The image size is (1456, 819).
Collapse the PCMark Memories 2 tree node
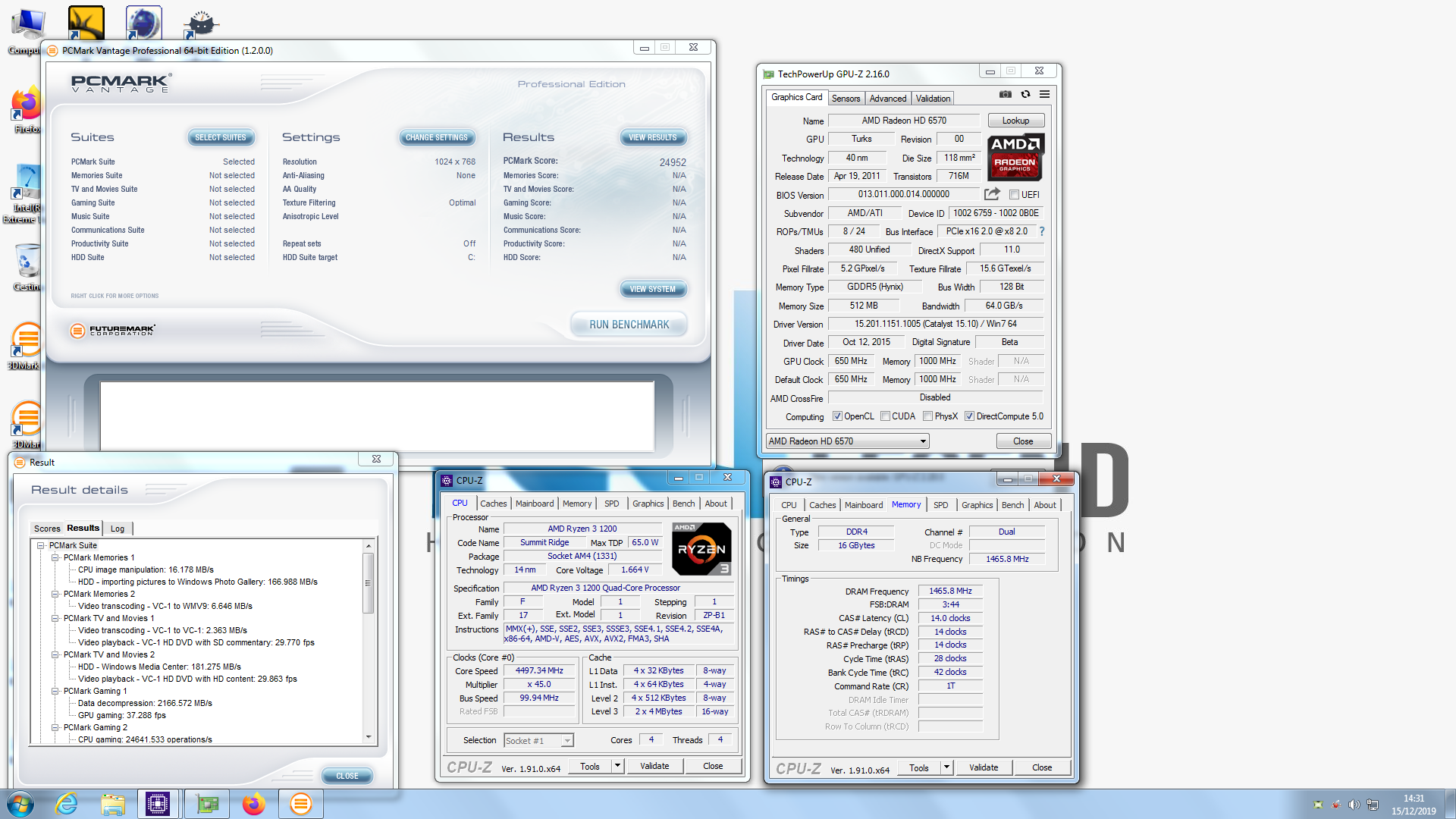tap(55, 594)
